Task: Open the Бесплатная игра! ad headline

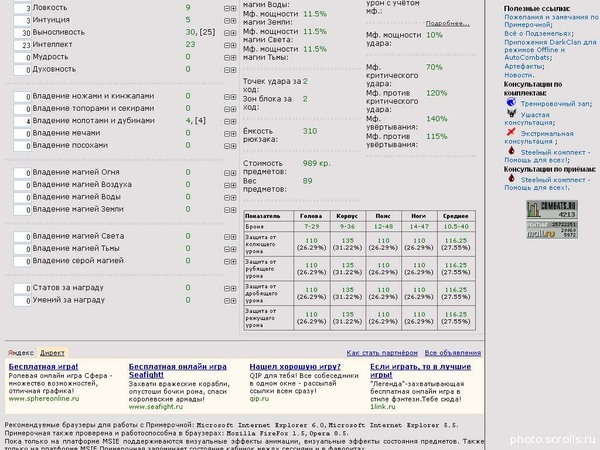Action: pos(43,367)
